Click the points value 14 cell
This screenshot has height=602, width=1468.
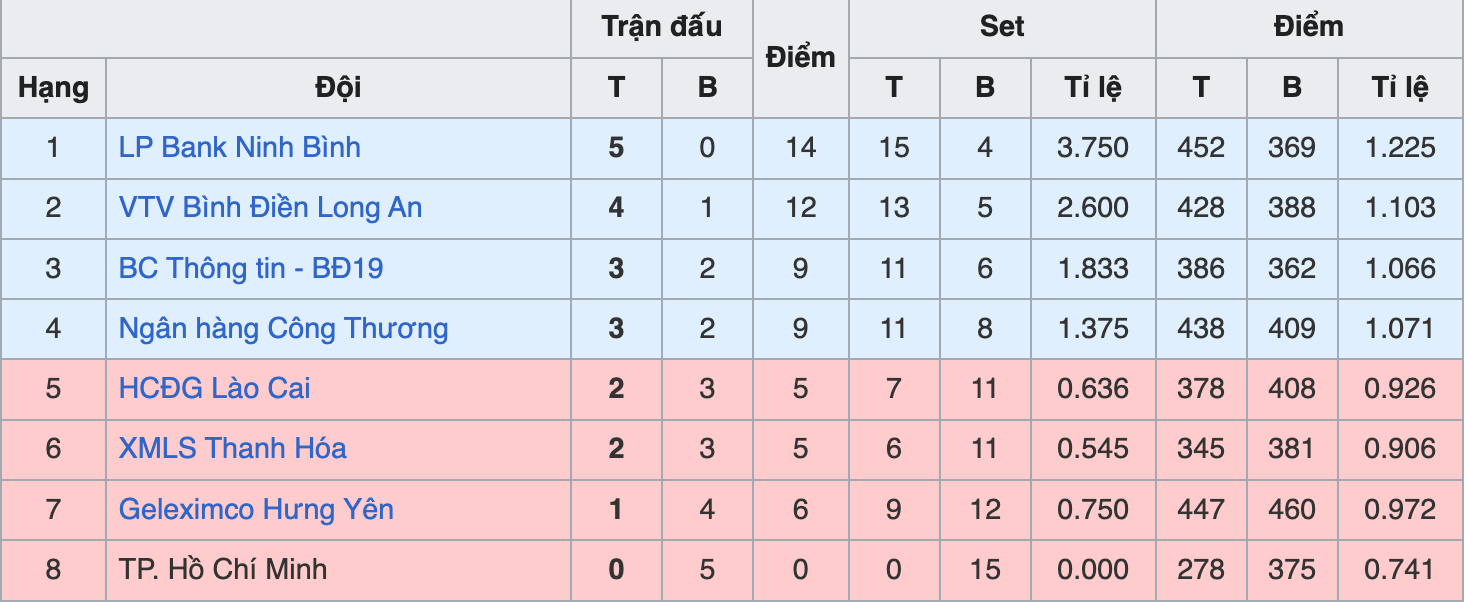(x=800, y=148)
